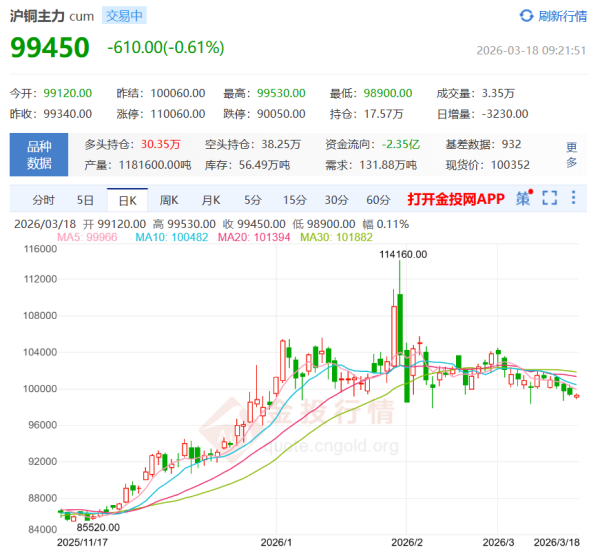Switch to the 60分 interval tab
Screen dimensions: 600x547
[378, 200]
